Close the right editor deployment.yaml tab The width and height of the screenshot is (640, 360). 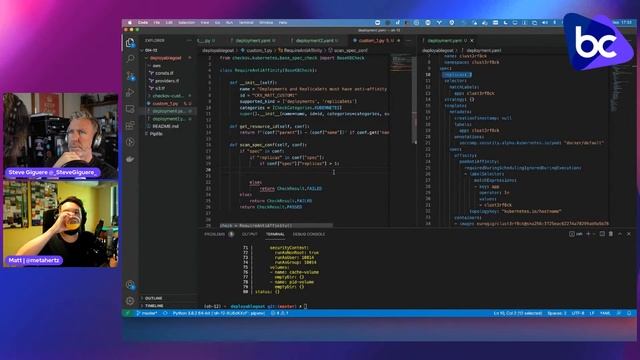coord(472,41)
